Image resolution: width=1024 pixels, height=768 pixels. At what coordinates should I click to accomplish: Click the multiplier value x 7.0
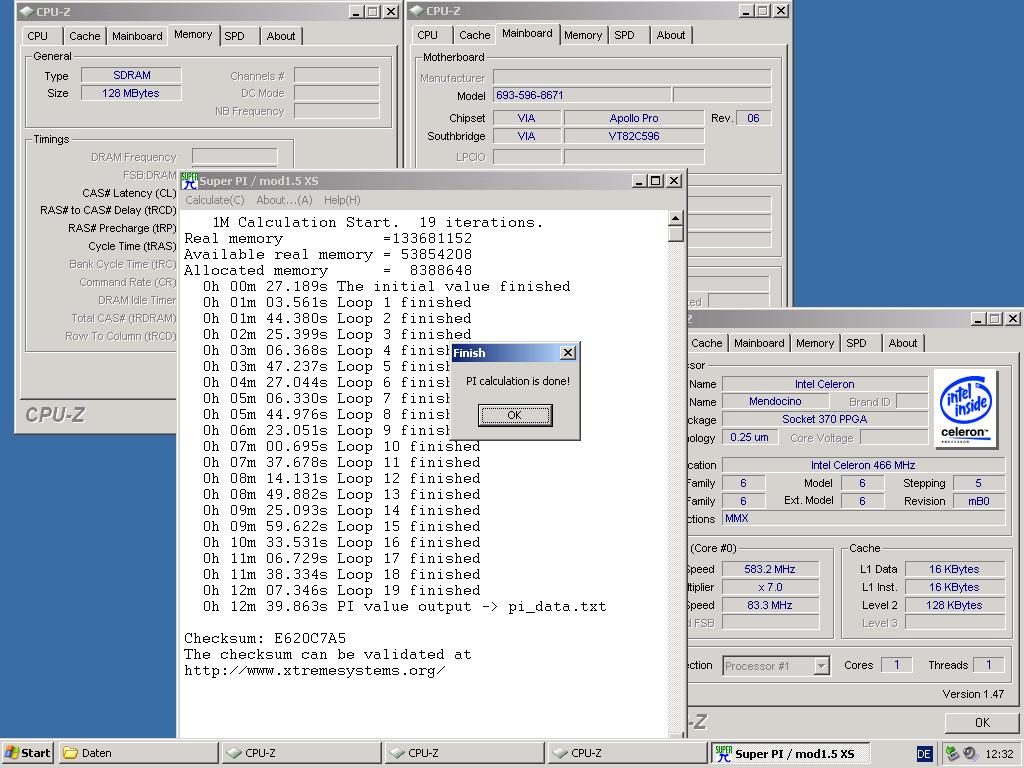(770, 587)
